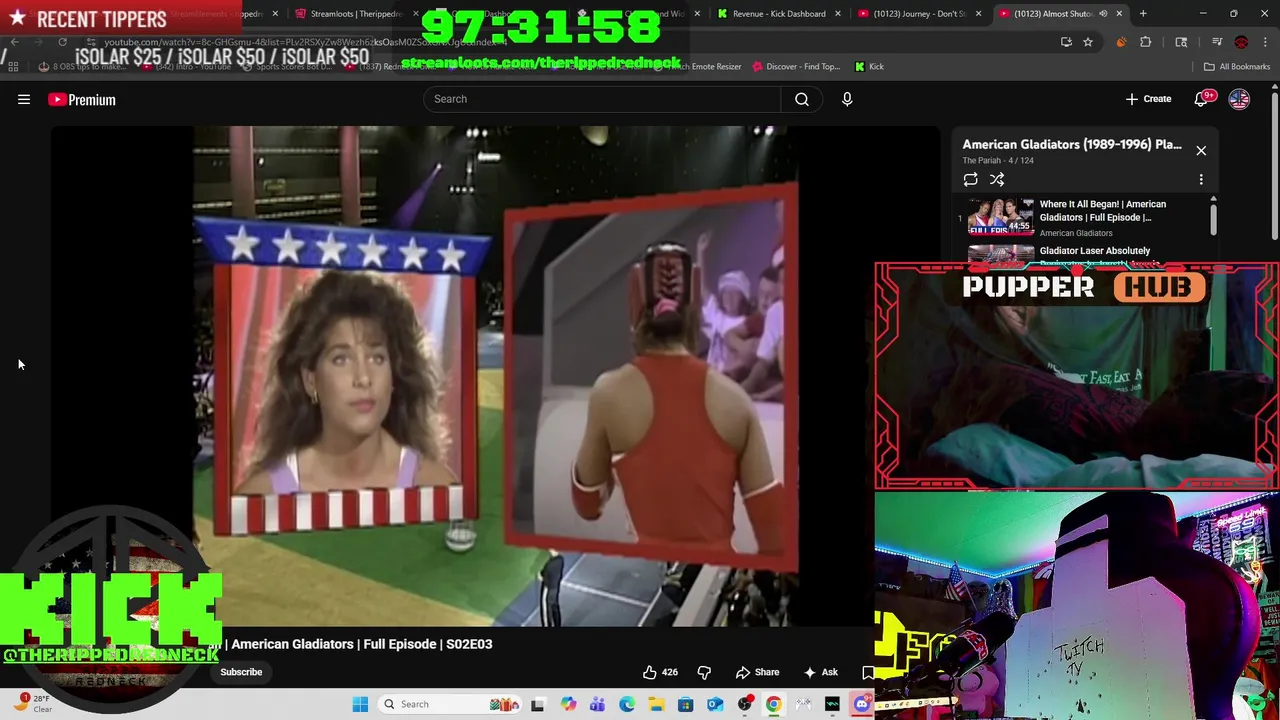Go to YouTube Premium home logo
This screenshot has width=1280, height=720.
click(x=82, y=99)
